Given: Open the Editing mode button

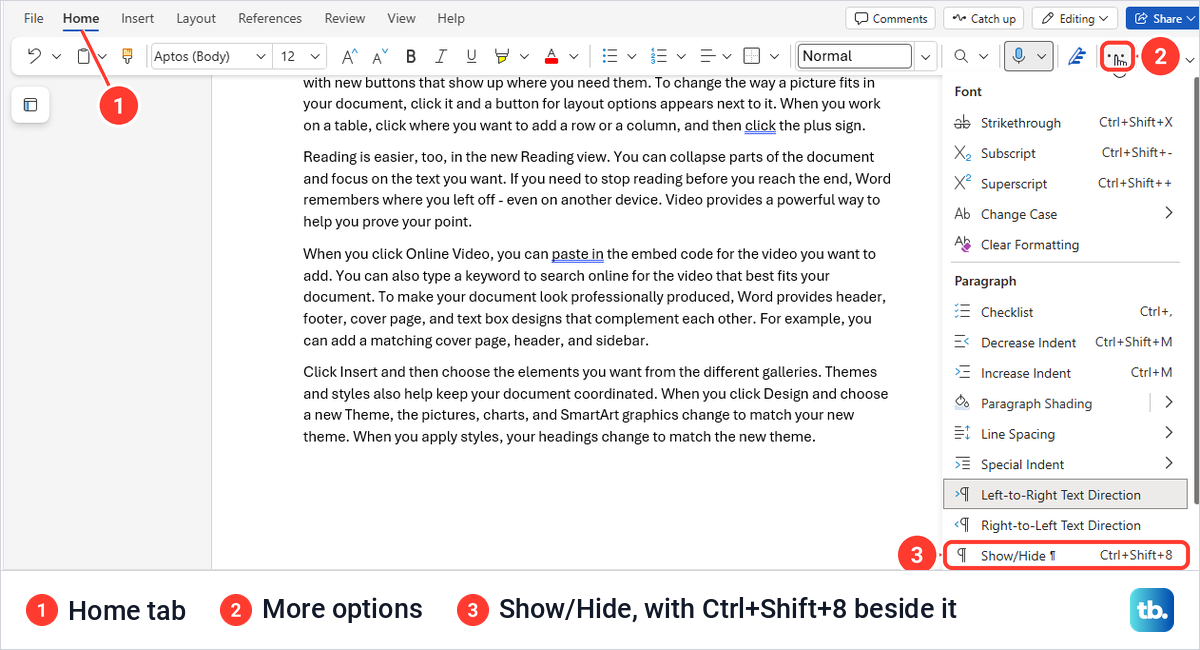Looking at the screenshot, I should tap(1075, 18).
